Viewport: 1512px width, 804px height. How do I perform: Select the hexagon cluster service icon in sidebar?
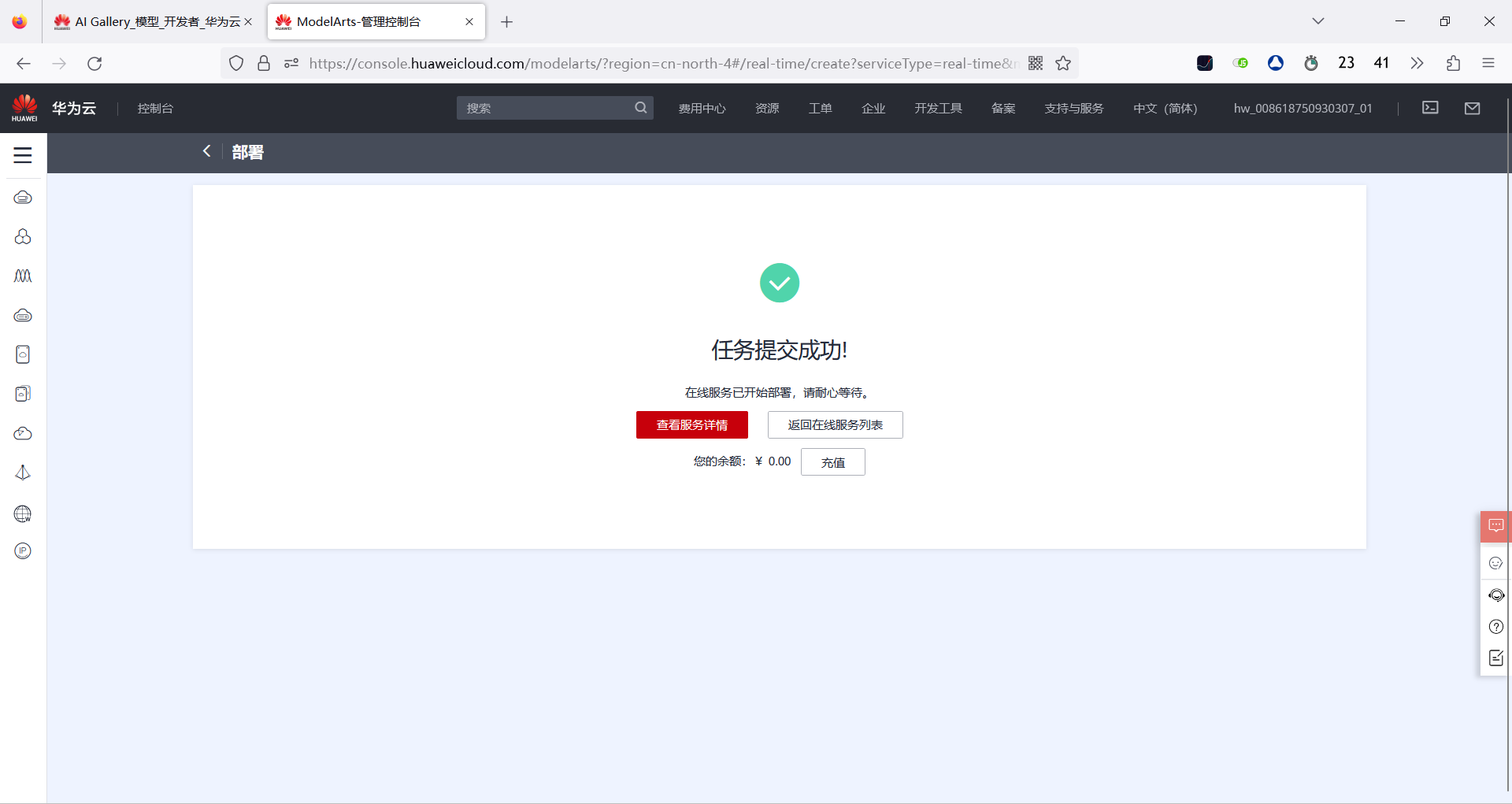[x=23, y=236]
